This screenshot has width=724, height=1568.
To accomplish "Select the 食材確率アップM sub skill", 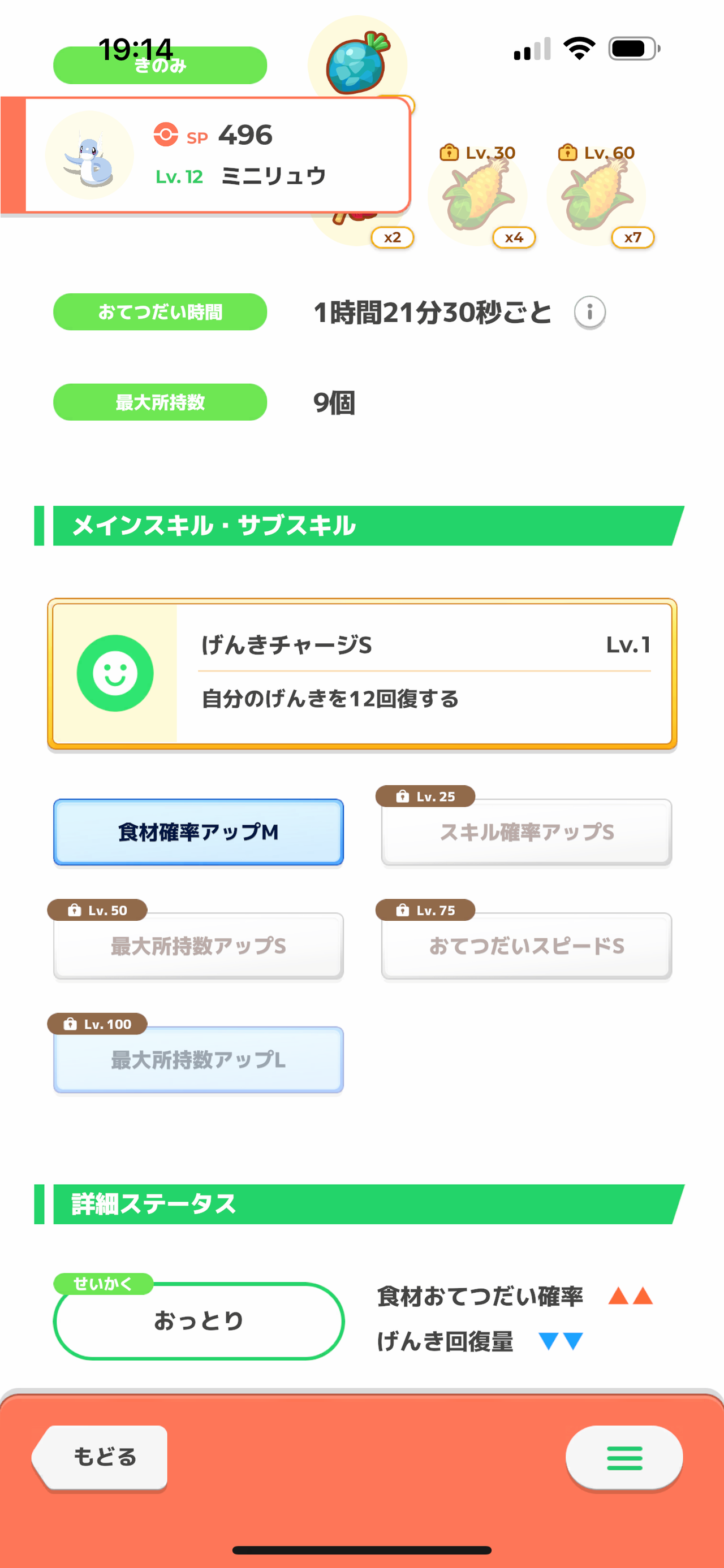I will tap(199, 832).
